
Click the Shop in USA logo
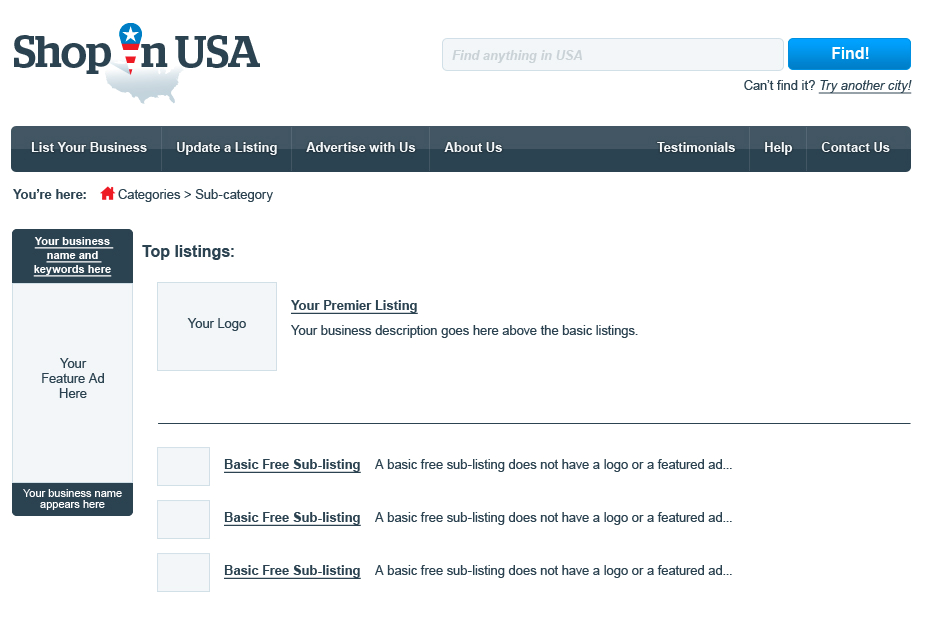(x=136, y=60)
